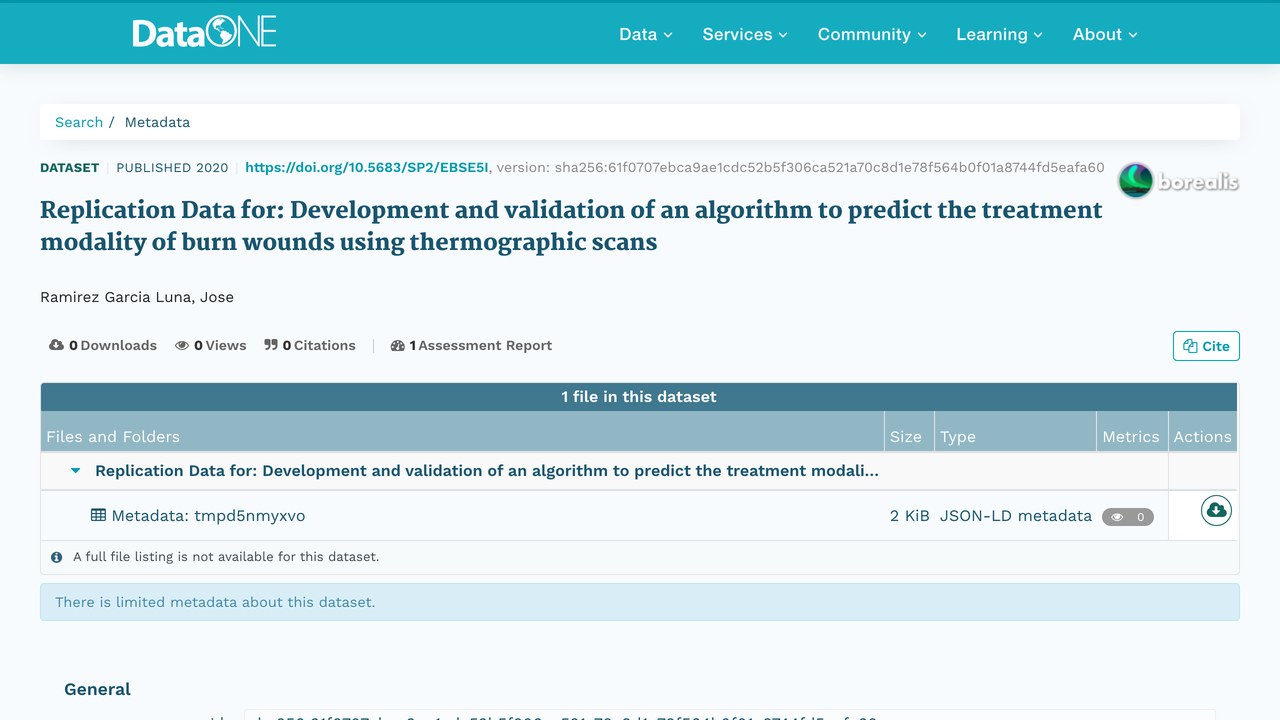Click the 1 file in this dataset header
This screenshot has height=720, width=1280.
(639, 397)
